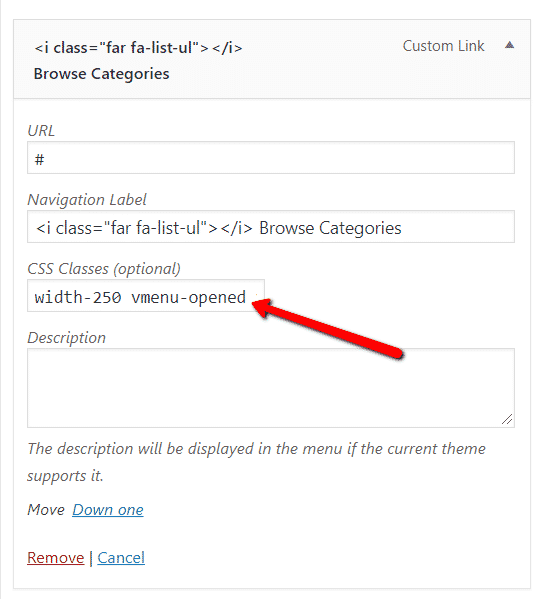The width and height of the screenshot is (555, 599).
Task: Click the pipe separator between Remove and Cancel
Action: 91,558
